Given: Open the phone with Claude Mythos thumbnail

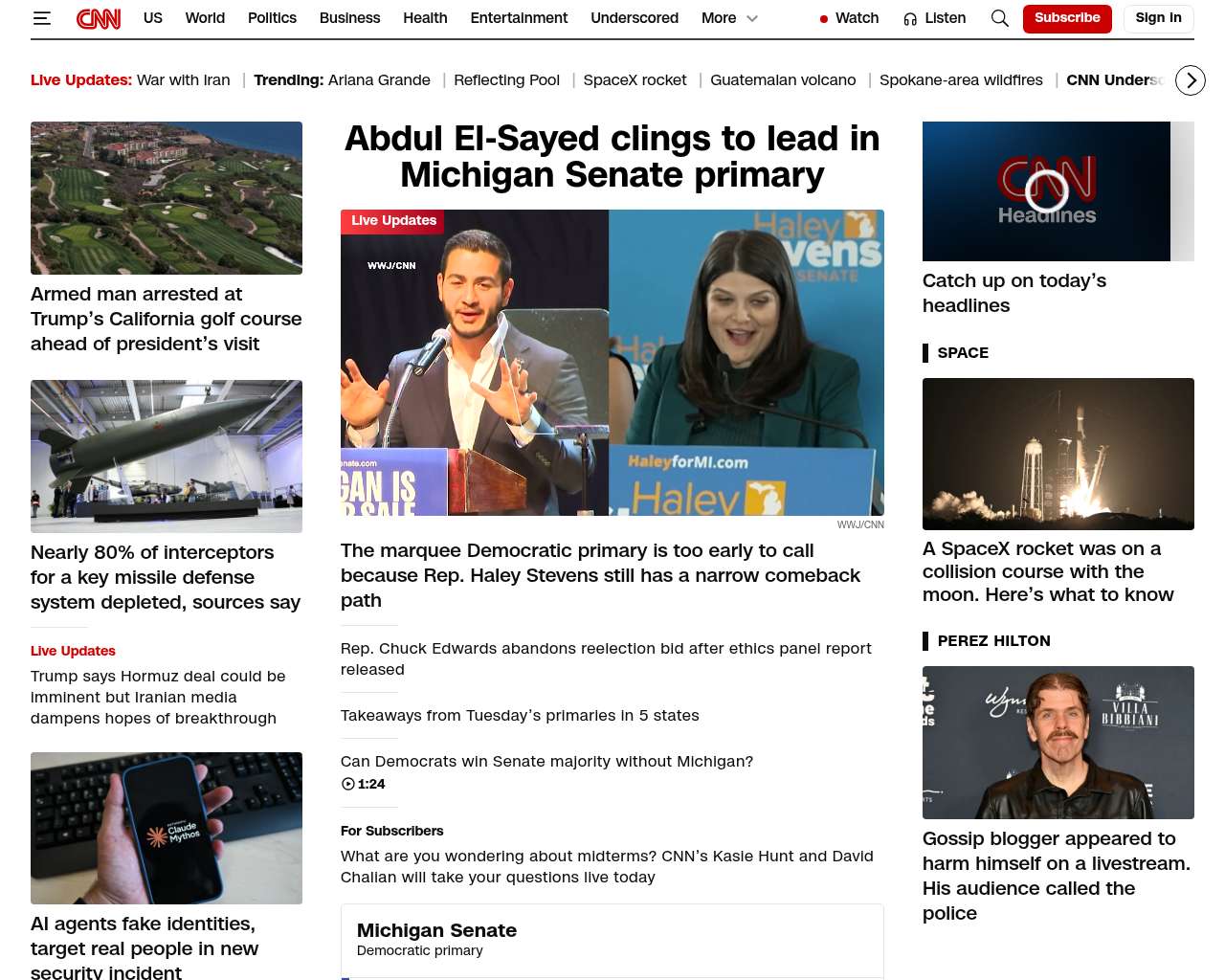Looking at the screenshot, I should [167, 828].
